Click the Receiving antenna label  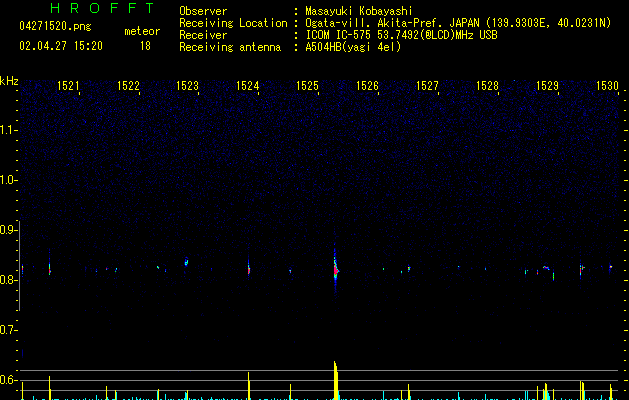230,47
